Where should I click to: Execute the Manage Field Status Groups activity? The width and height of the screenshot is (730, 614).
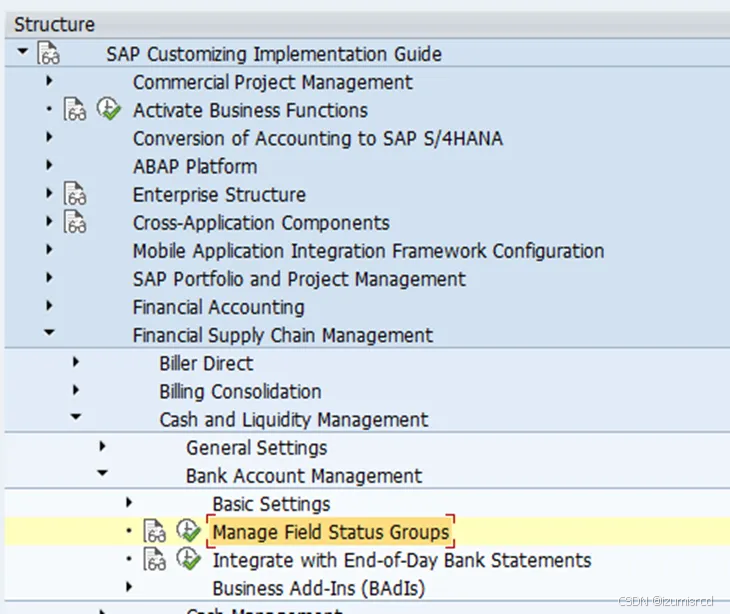pos(187,531)
